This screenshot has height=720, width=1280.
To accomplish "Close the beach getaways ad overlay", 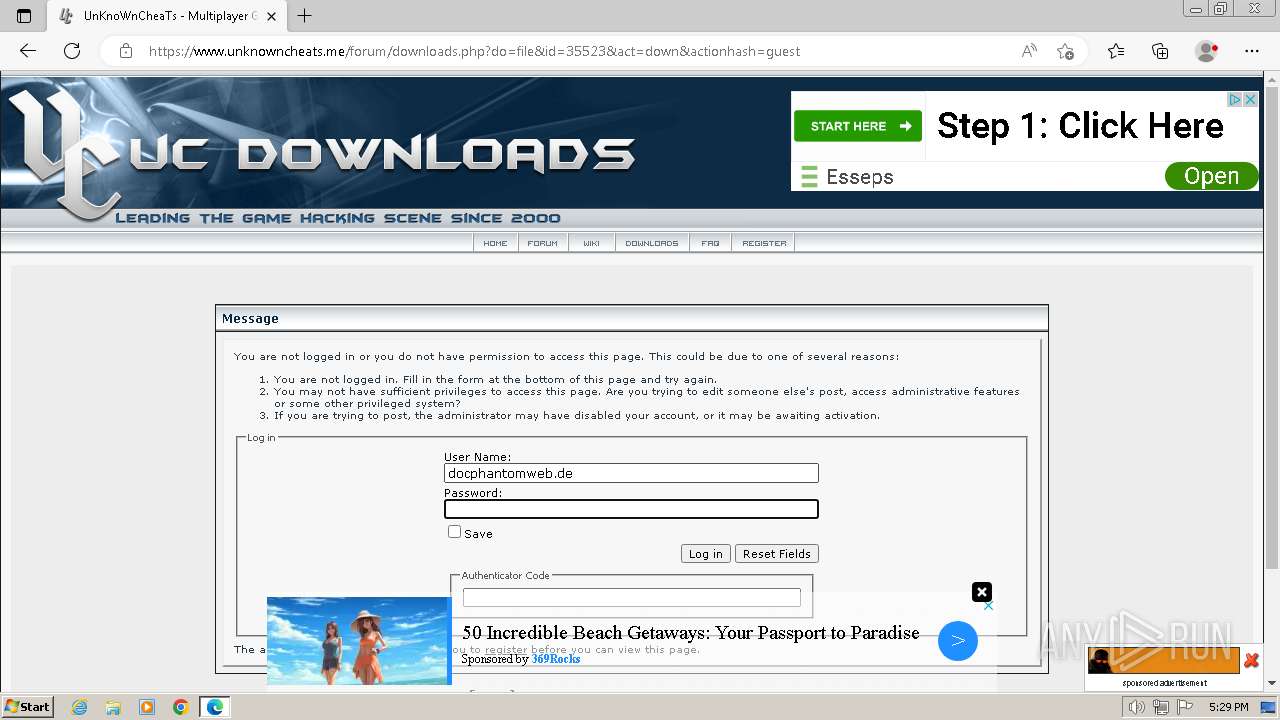I will [x=982, y=592].
